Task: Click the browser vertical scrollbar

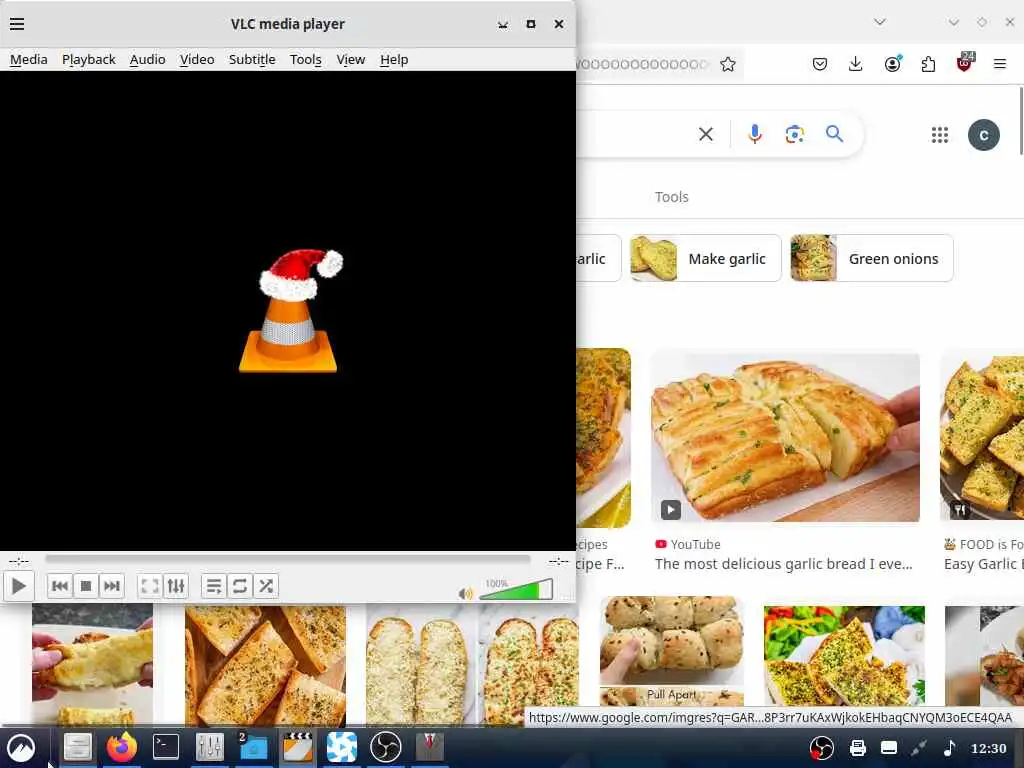Action: [1021, 121]
